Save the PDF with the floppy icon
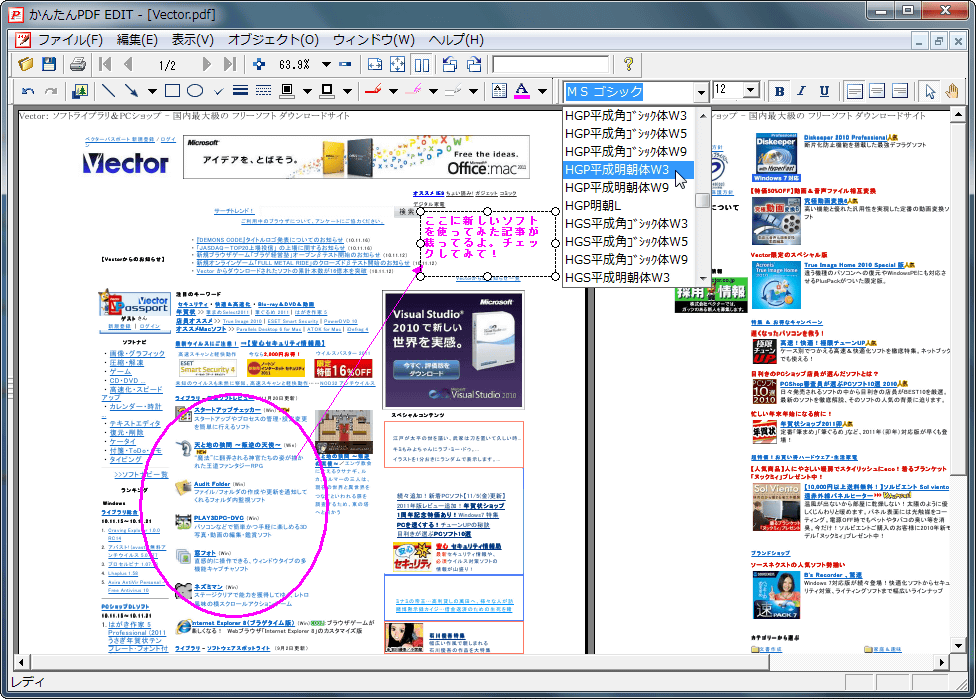The image size is (976, 699). pos(49,64)
